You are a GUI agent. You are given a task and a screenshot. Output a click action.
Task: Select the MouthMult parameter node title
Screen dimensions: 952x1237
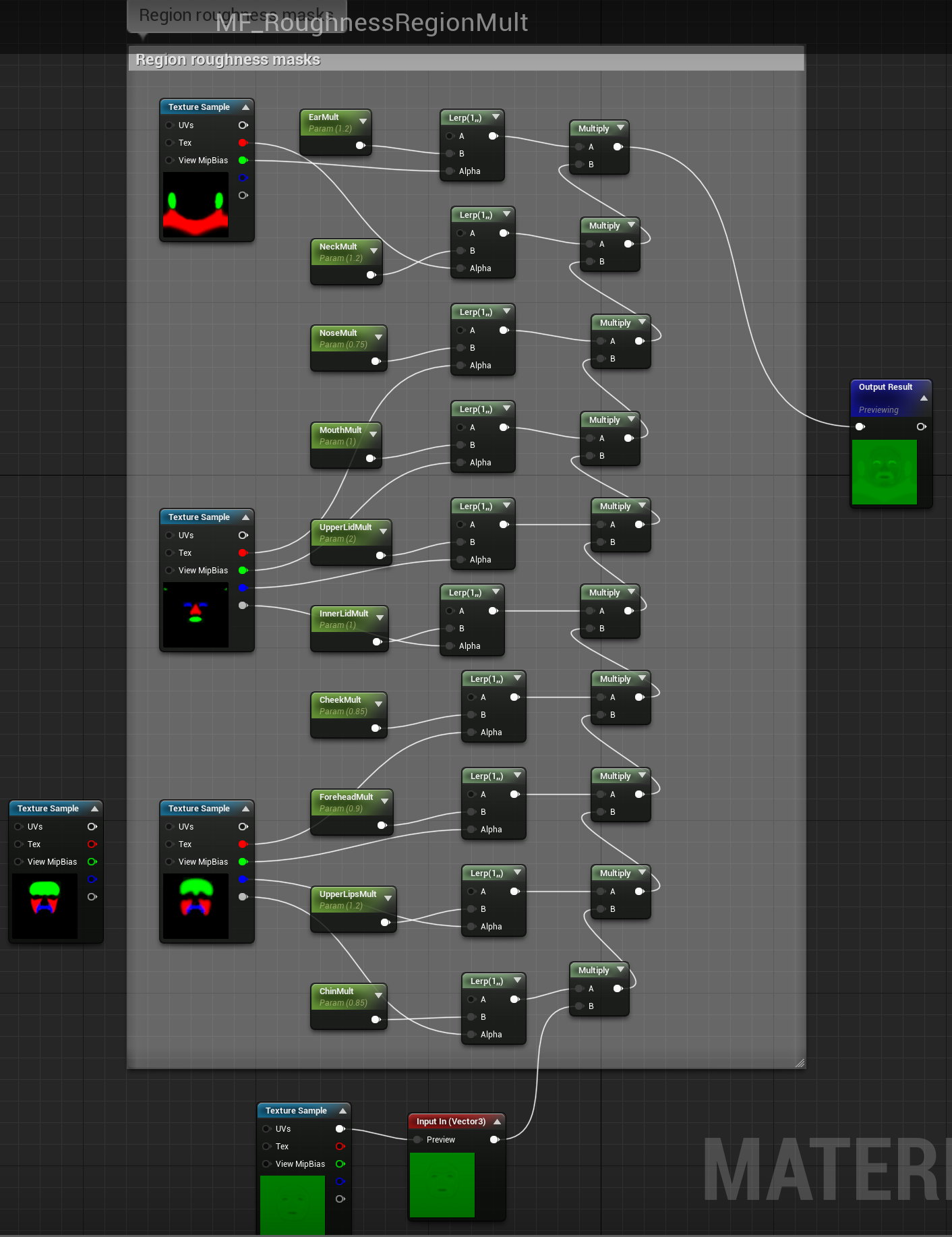(x=340, y=430)
